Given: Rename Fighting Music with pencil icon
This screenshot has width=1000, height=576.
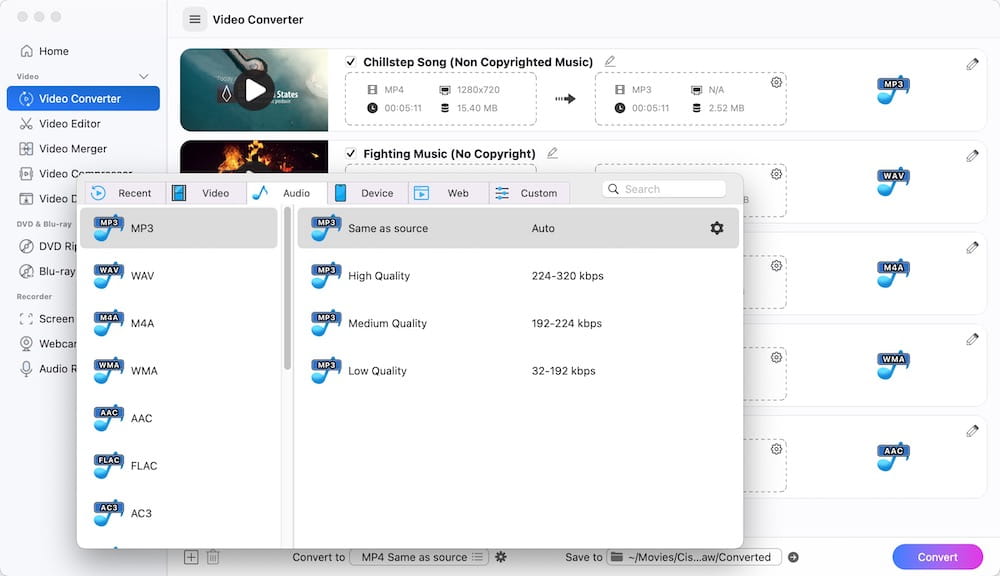Looking at the screenshot, I should click(552, 153).
